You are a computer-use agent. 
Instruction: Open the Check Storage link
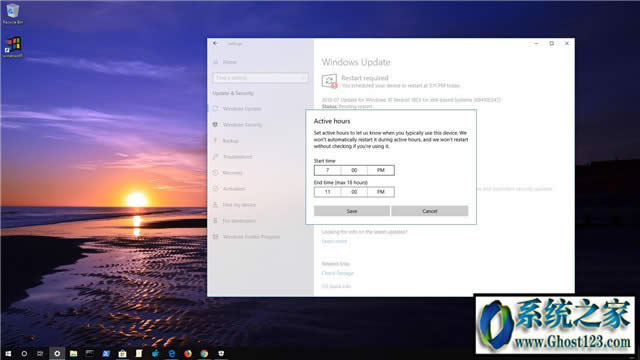338,273
